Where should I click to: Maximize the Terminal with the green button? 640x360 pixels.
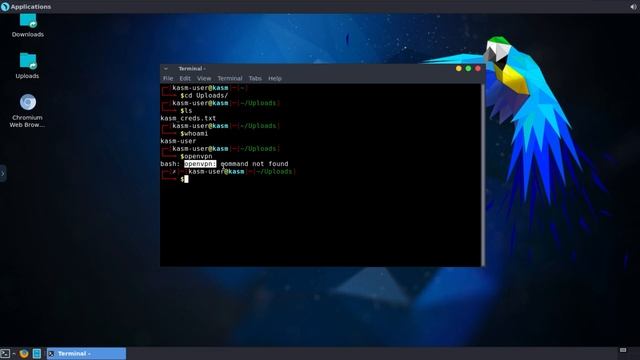468,69
